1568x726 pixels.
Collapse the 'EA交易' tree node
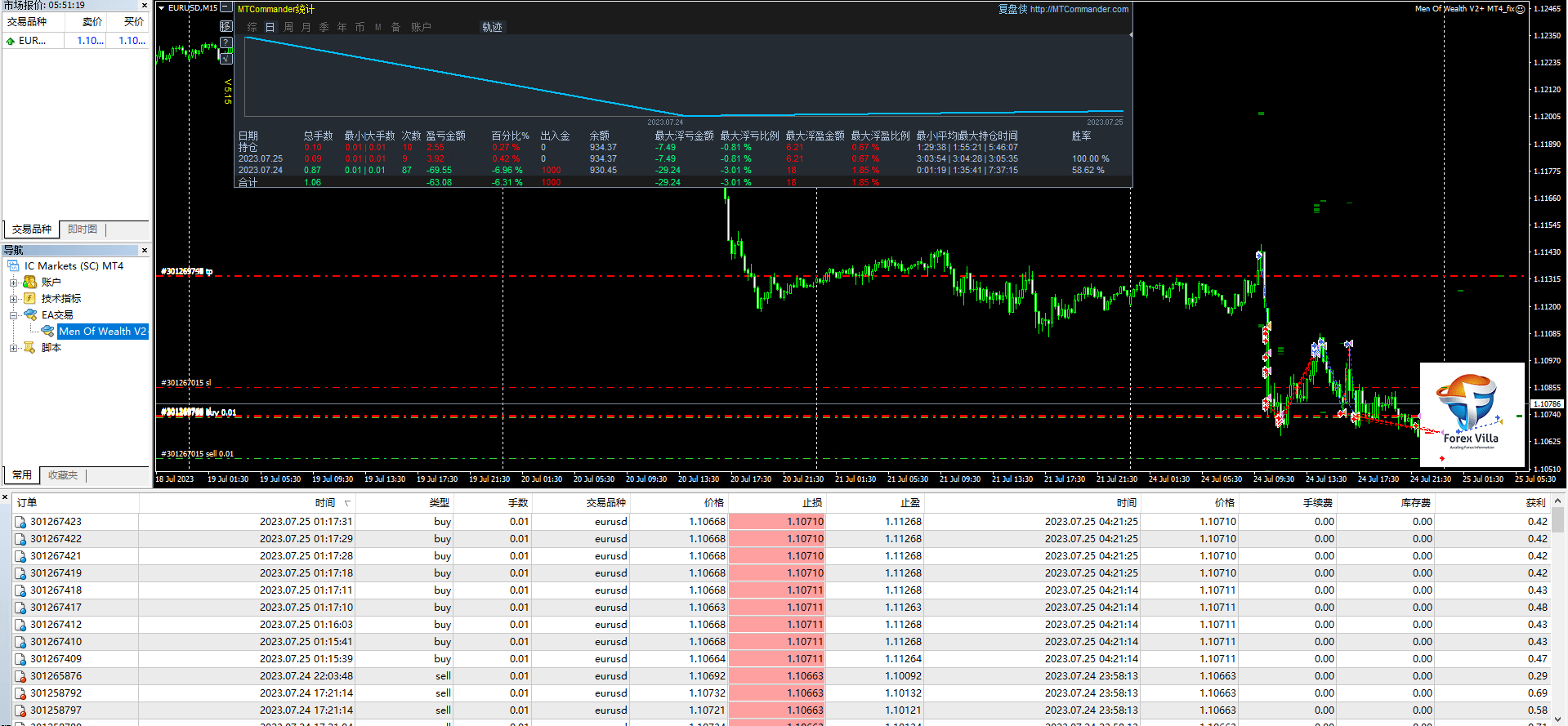(13, 315)
